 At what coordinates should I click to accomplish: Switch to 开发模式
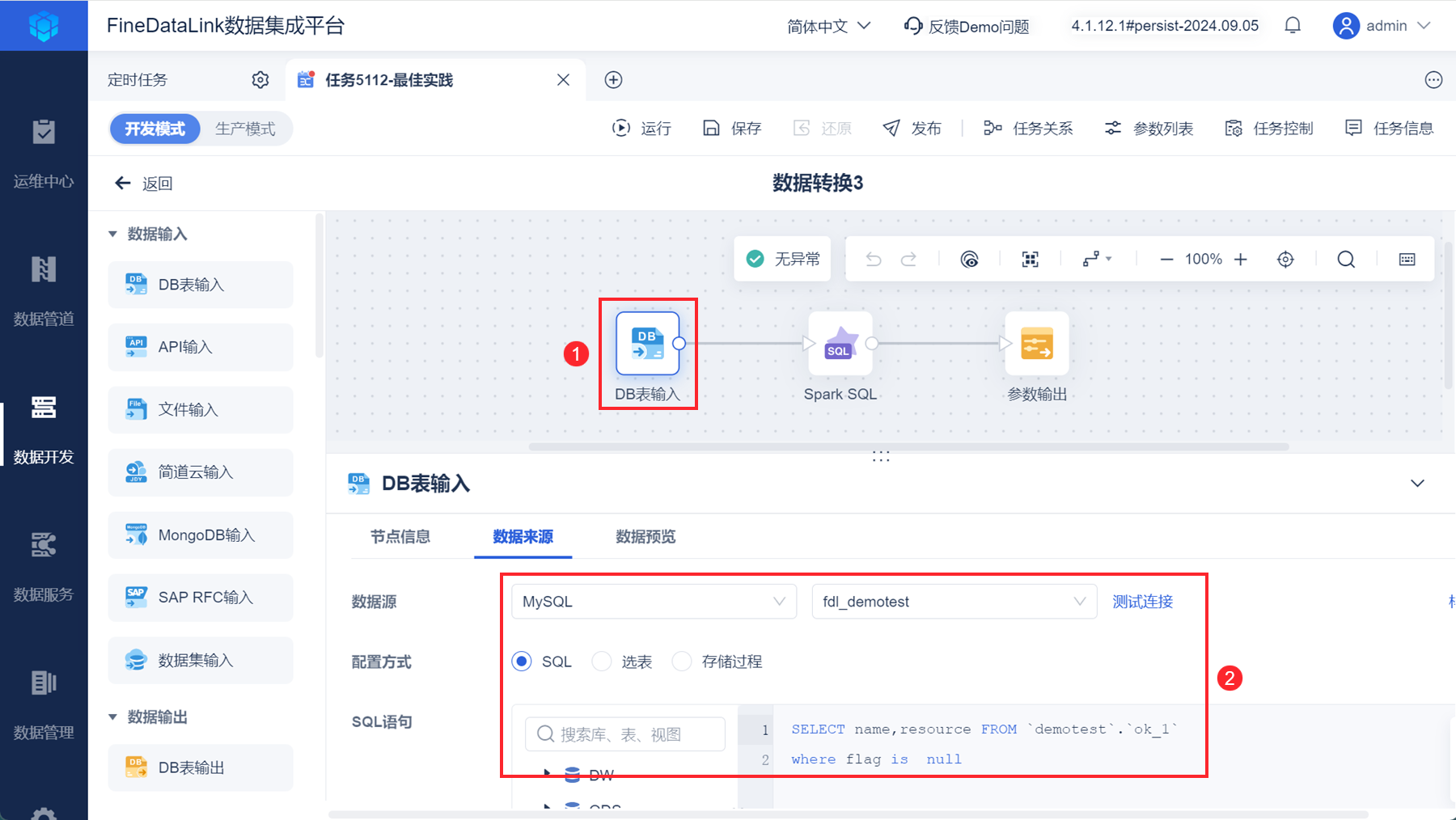click(155, 129)
